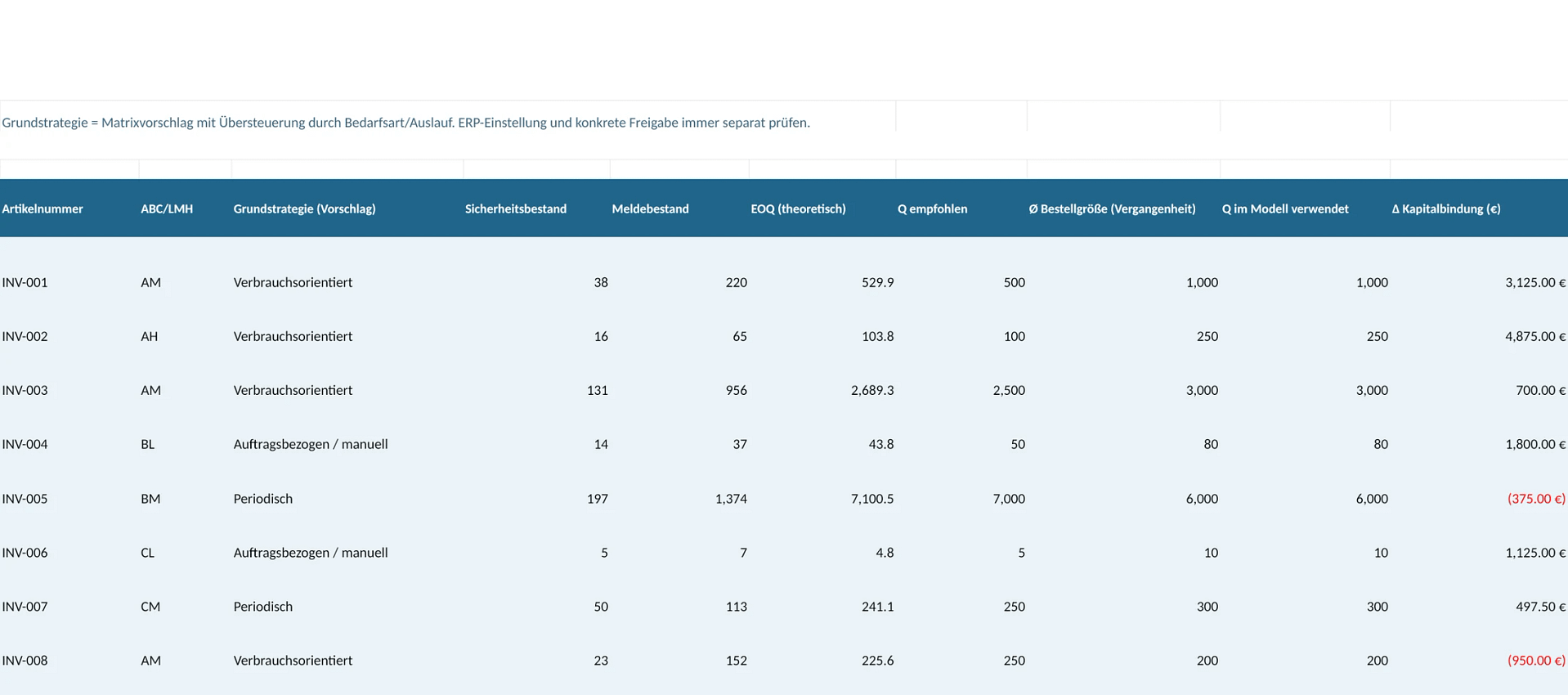
Task: Select the Meldebestand value 1,374
Action: coord(731,499)
